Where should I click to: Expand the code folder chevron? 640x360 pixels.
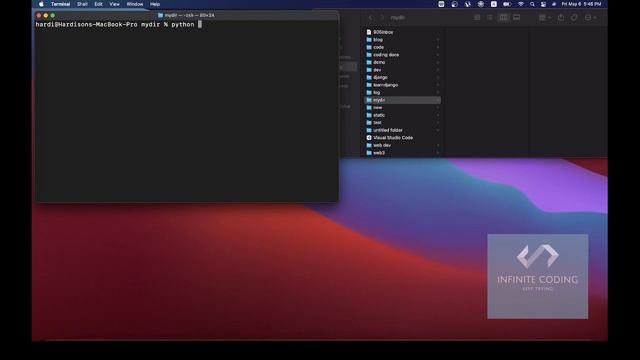pos(438,47)
